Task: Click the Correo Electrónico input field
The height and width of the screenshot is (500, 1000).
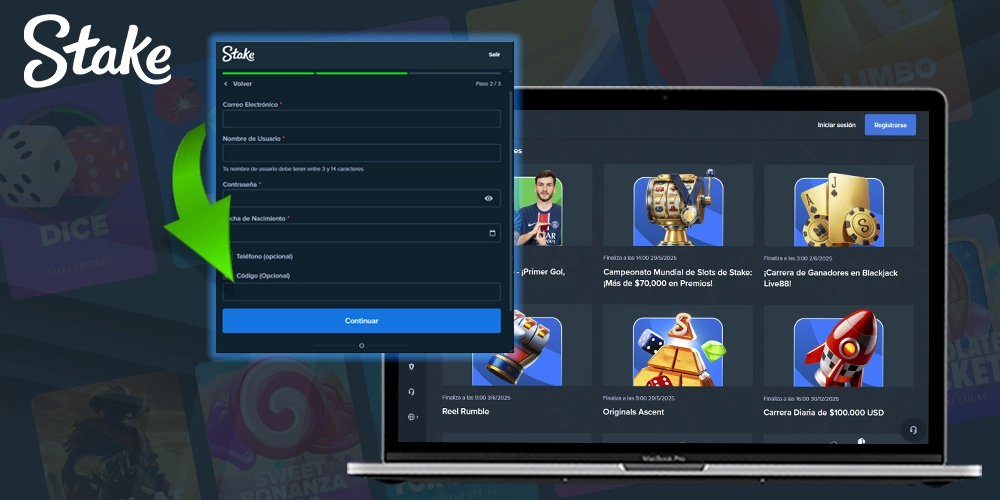Action: pos(361,119)
